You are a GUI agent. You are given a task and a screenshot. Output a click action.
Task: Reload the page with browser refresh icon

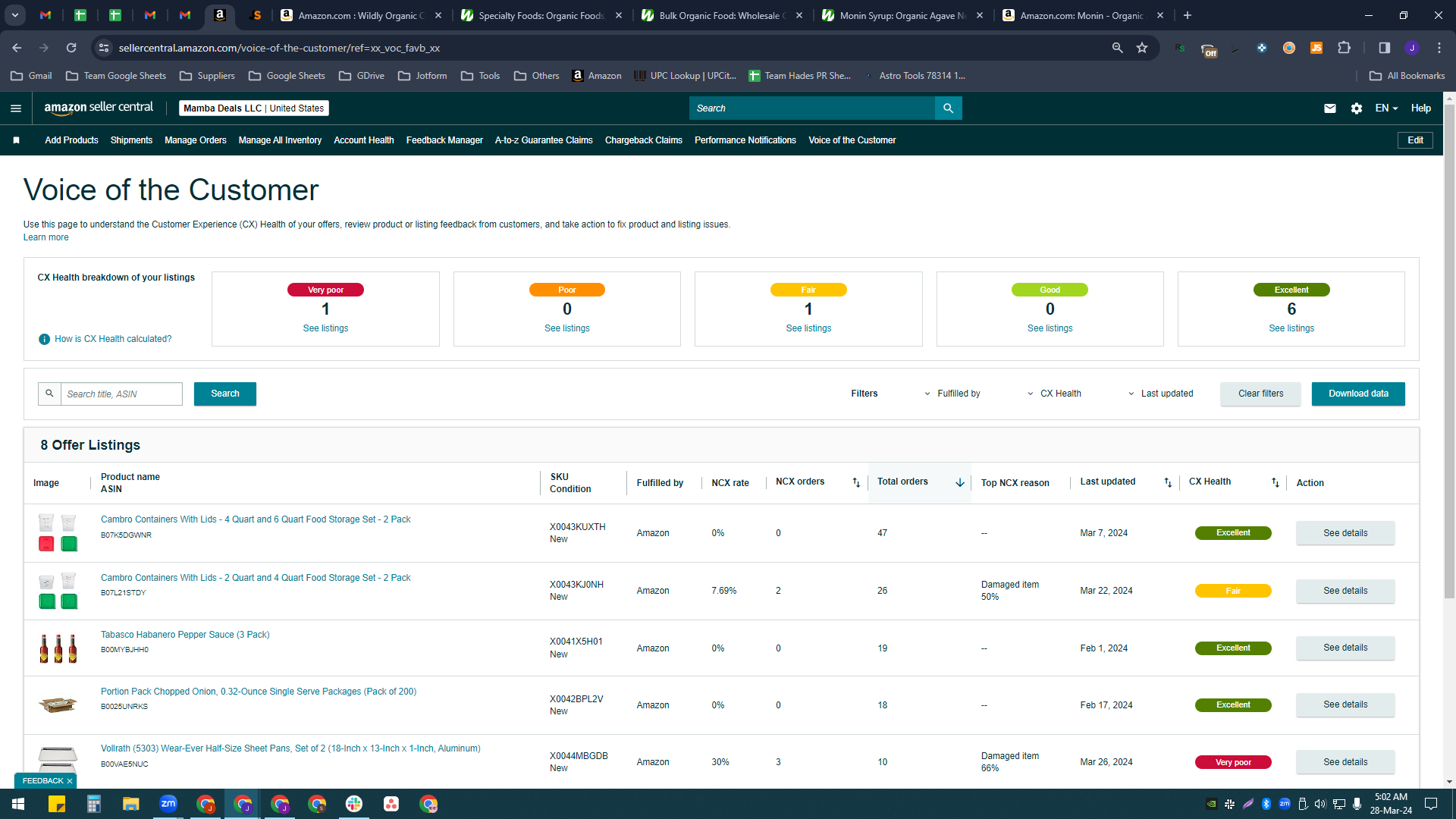coord(71,48)
